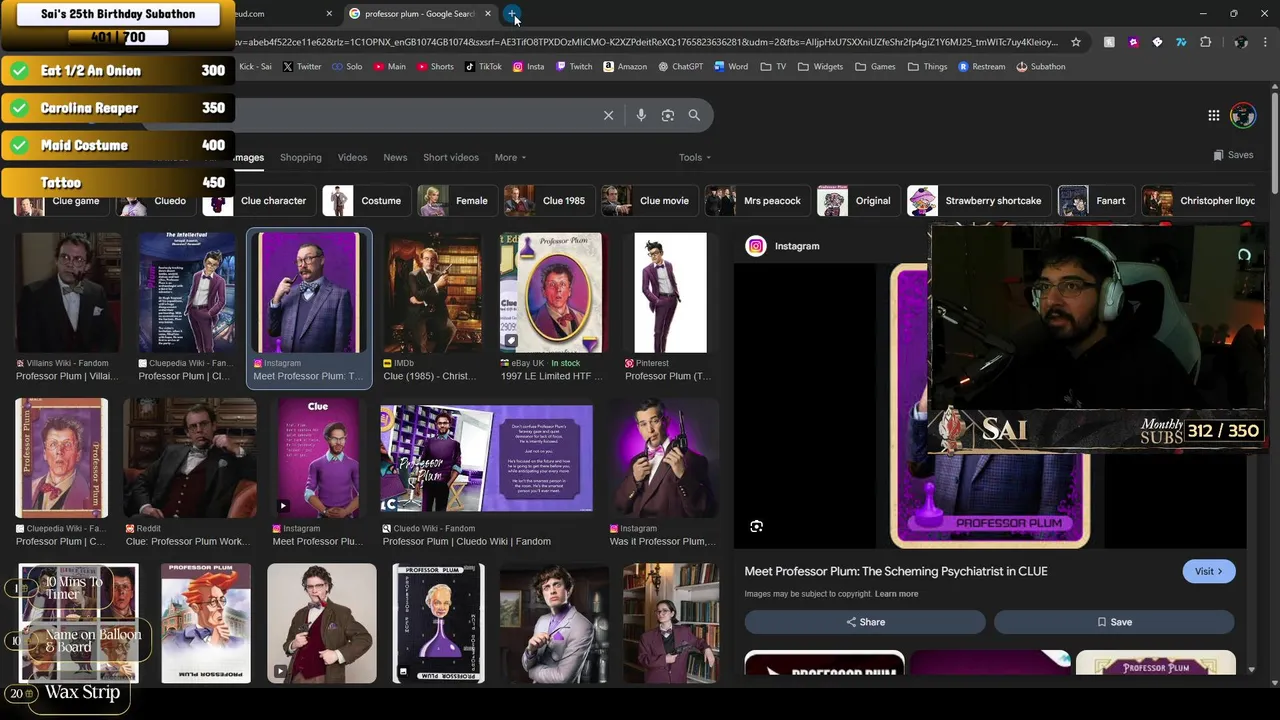Select the Female filter chip
Image resolution: width=1280 pixels, height=720 pixels.
[456, 201]
